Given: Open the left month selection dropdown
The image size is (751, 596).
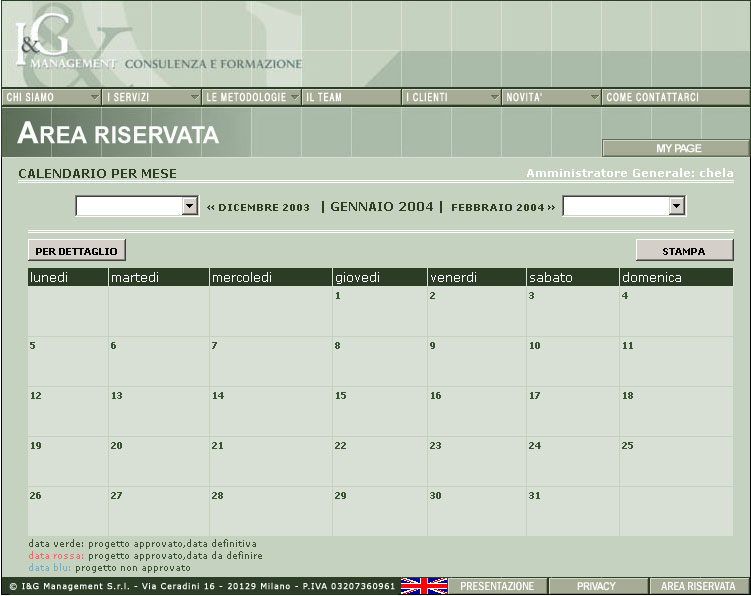Looking at the screenshot, I should [190, 206].
